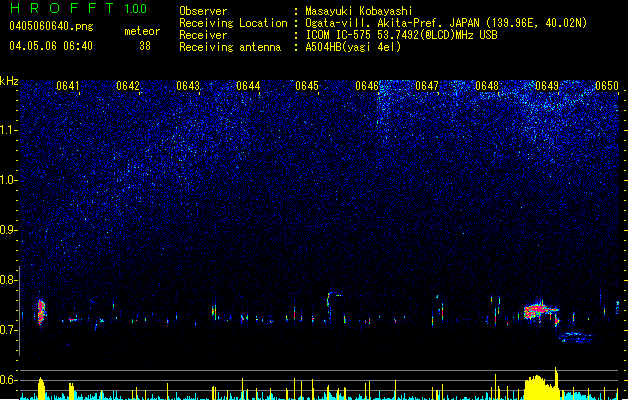The image size is (629, 400).
Task: Click the hook-shaped echo trace after 0645
Action: [333, 305]
